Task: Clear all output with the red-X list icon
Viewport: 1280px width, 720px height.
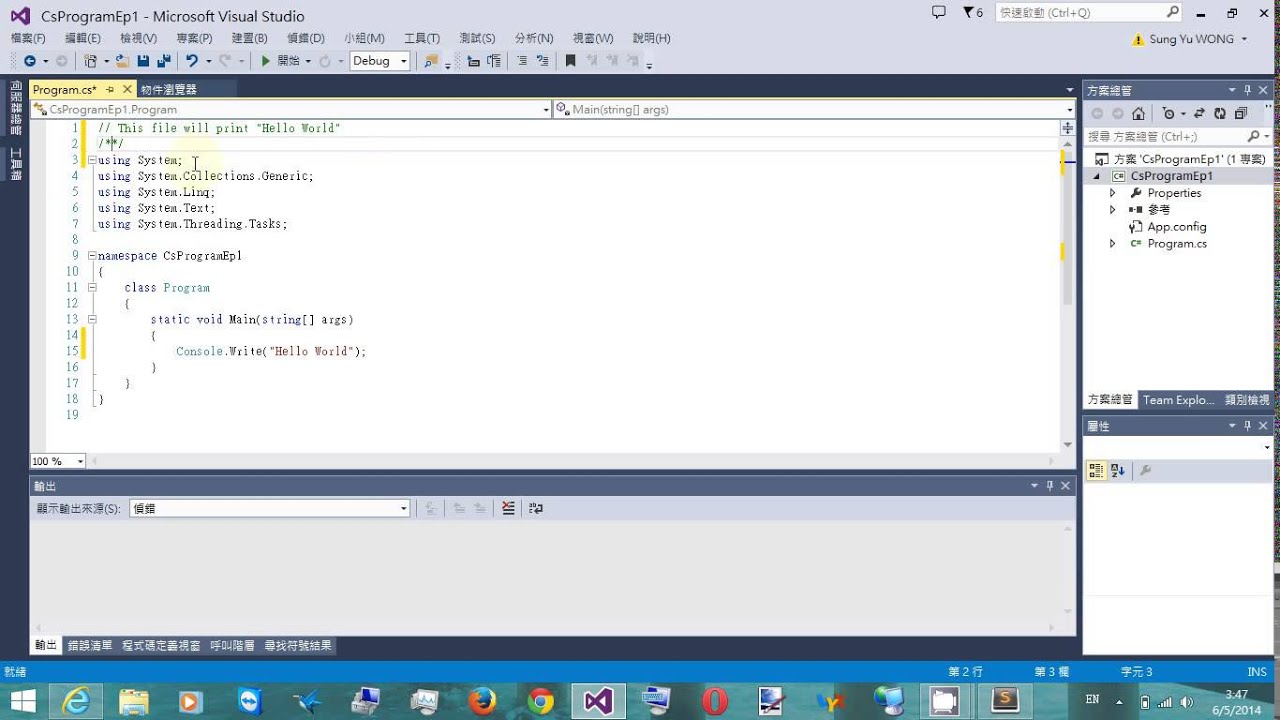Action: [508, 508]
